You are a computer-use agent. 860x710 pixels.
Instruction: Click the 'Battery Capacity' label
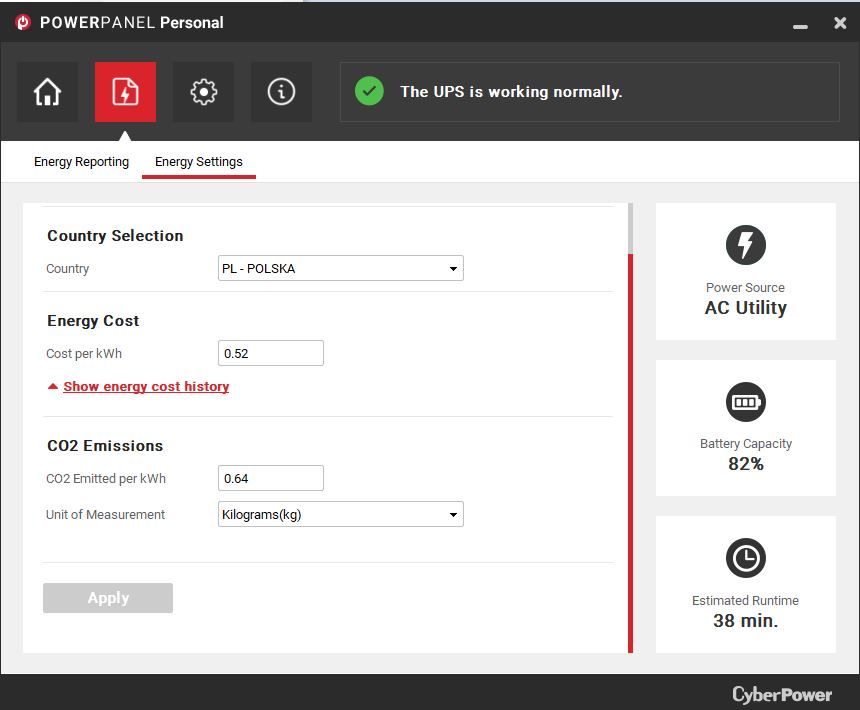tap(745, 444)
